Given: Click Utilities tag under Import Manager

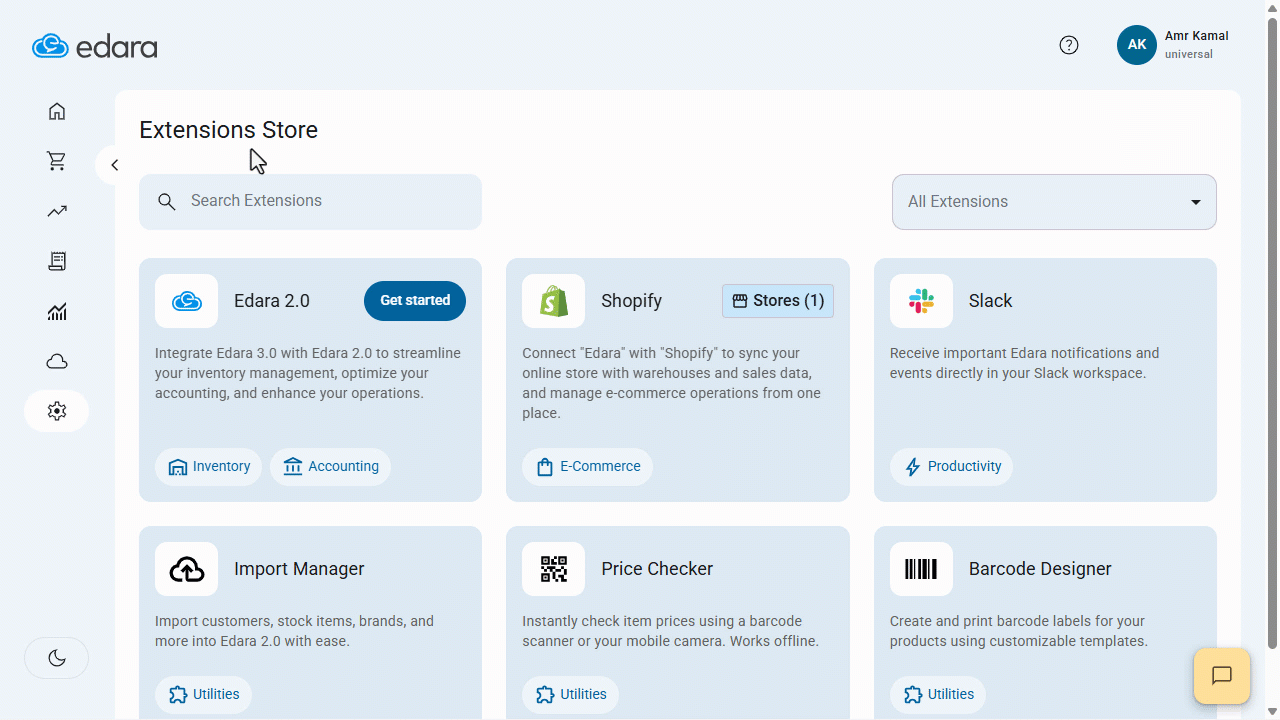Looking at the screenshot, I should point(204,695).
